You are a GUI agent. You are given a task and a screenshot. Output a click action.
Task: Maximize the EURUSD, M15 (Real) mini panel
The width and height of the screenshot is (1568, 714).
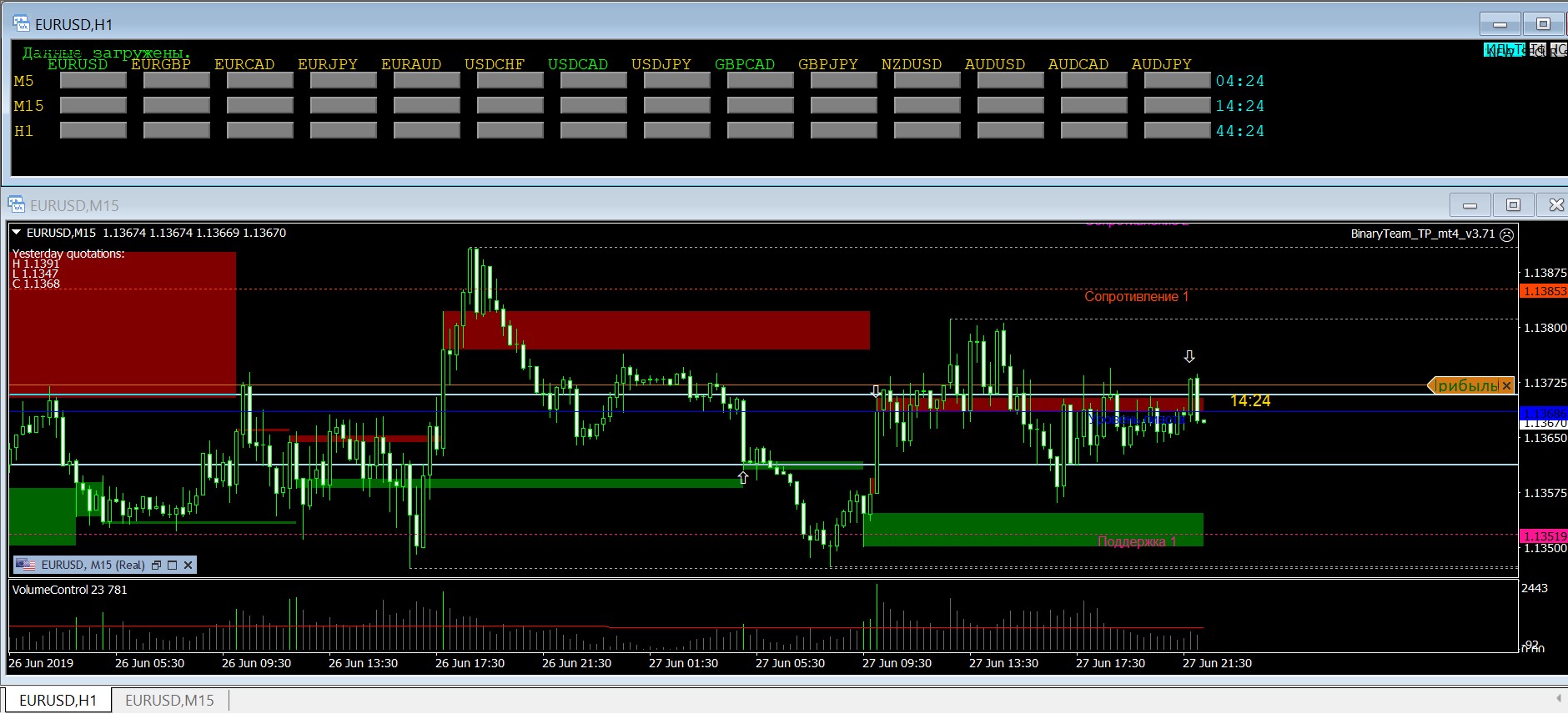pyautogui.click(x=173, y=566)
